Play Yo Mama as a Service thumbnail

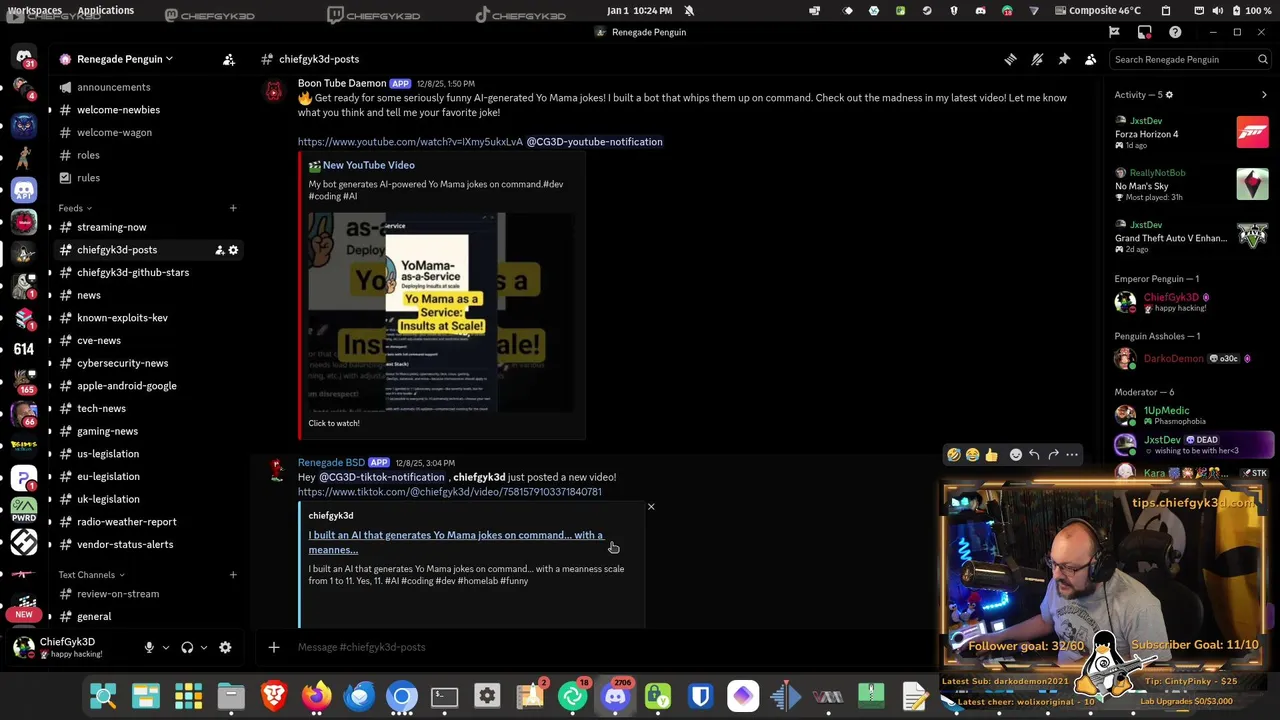tap(441, 312)
